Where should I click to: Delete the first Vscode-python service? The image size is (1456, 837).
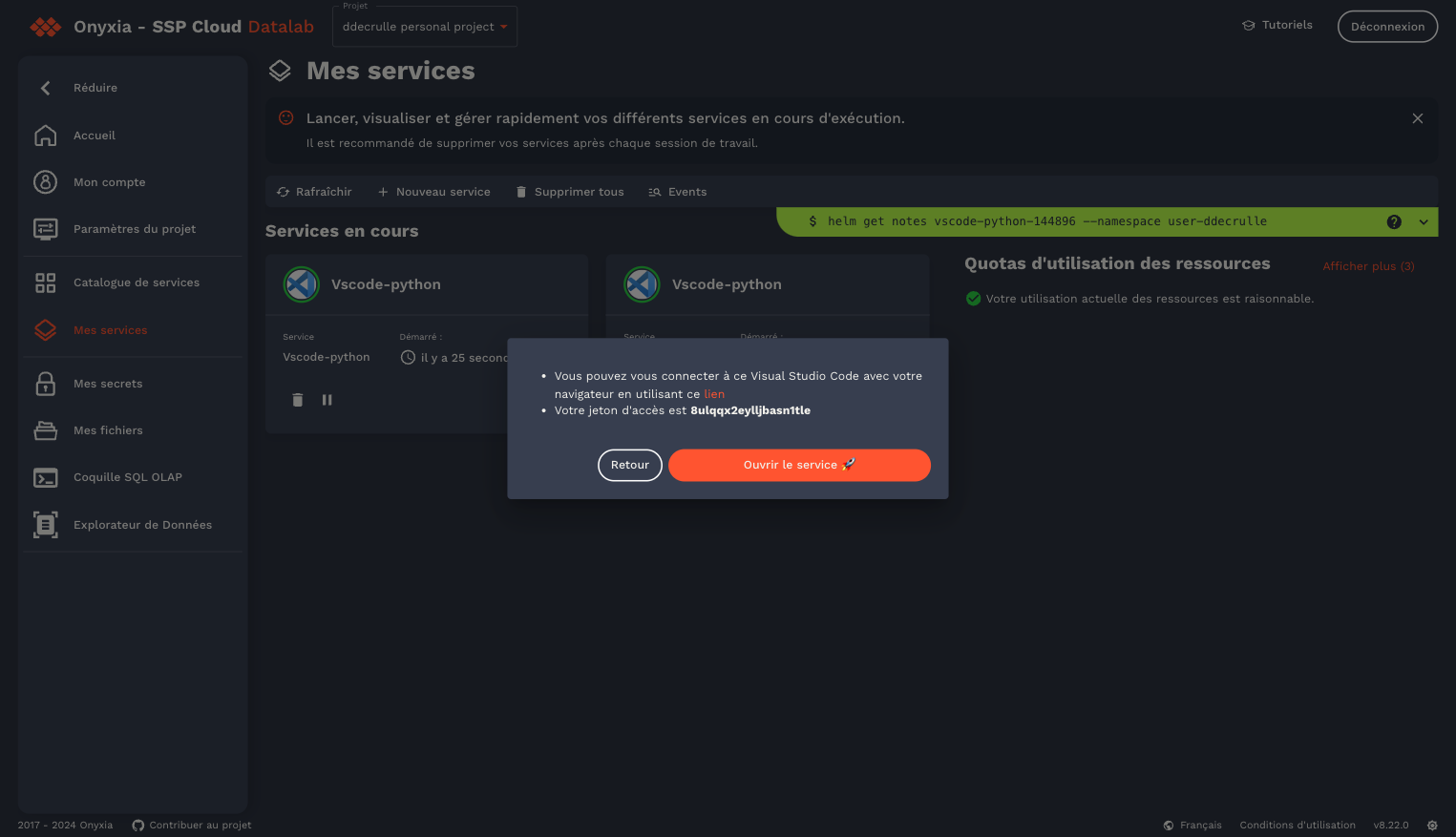coord(298,400)
